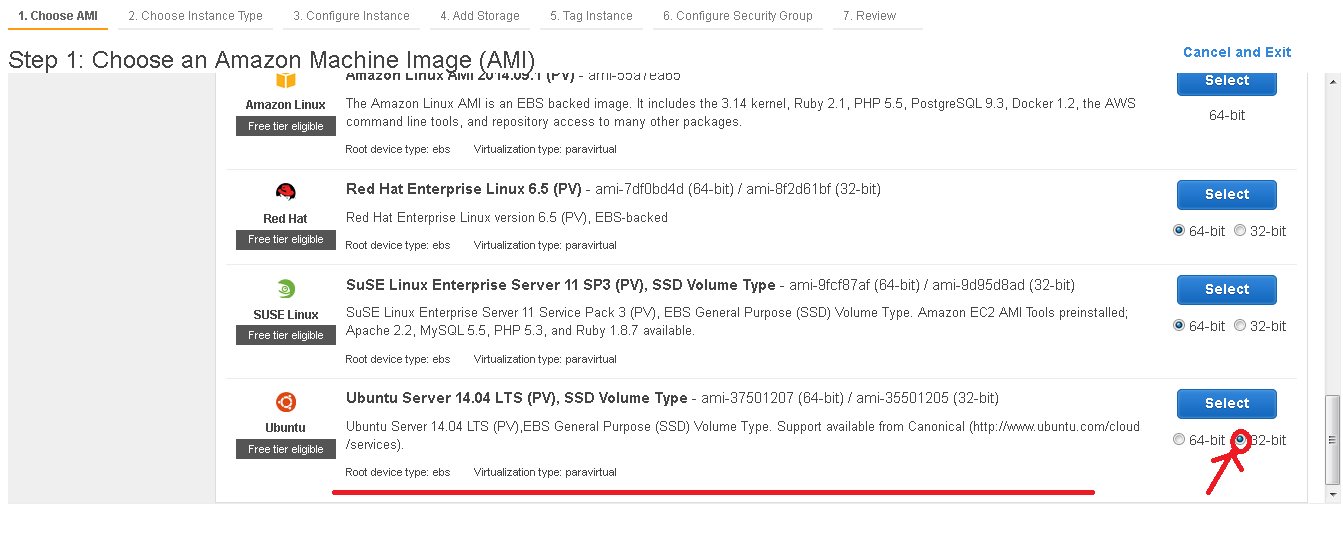Click 'Red Hat Enterprise Linux version 6.5 (PV), EBS-backed' text
The width and height of the screenshot is (1343, 554).
tap(507, 217)
